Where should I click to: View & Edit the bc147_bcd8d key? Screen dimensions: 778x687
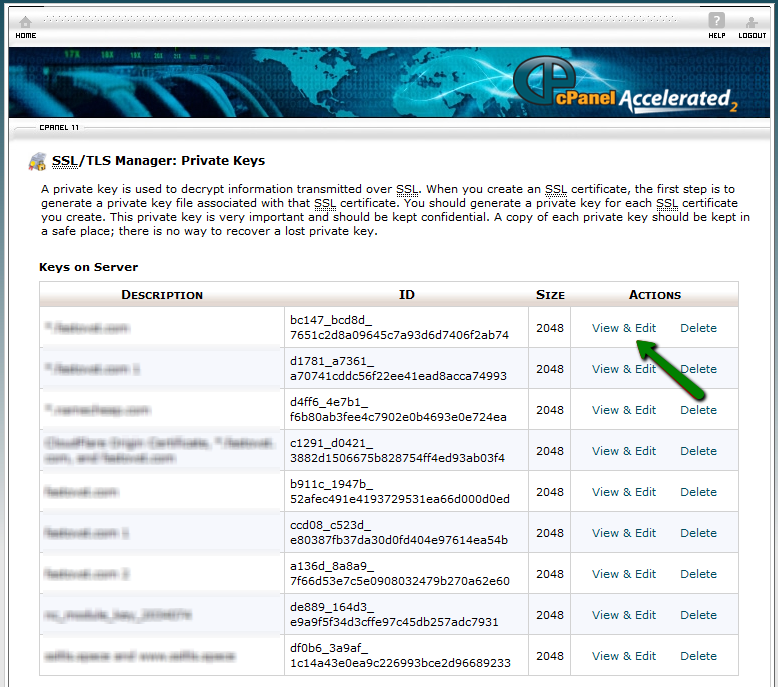pos(623,328)
